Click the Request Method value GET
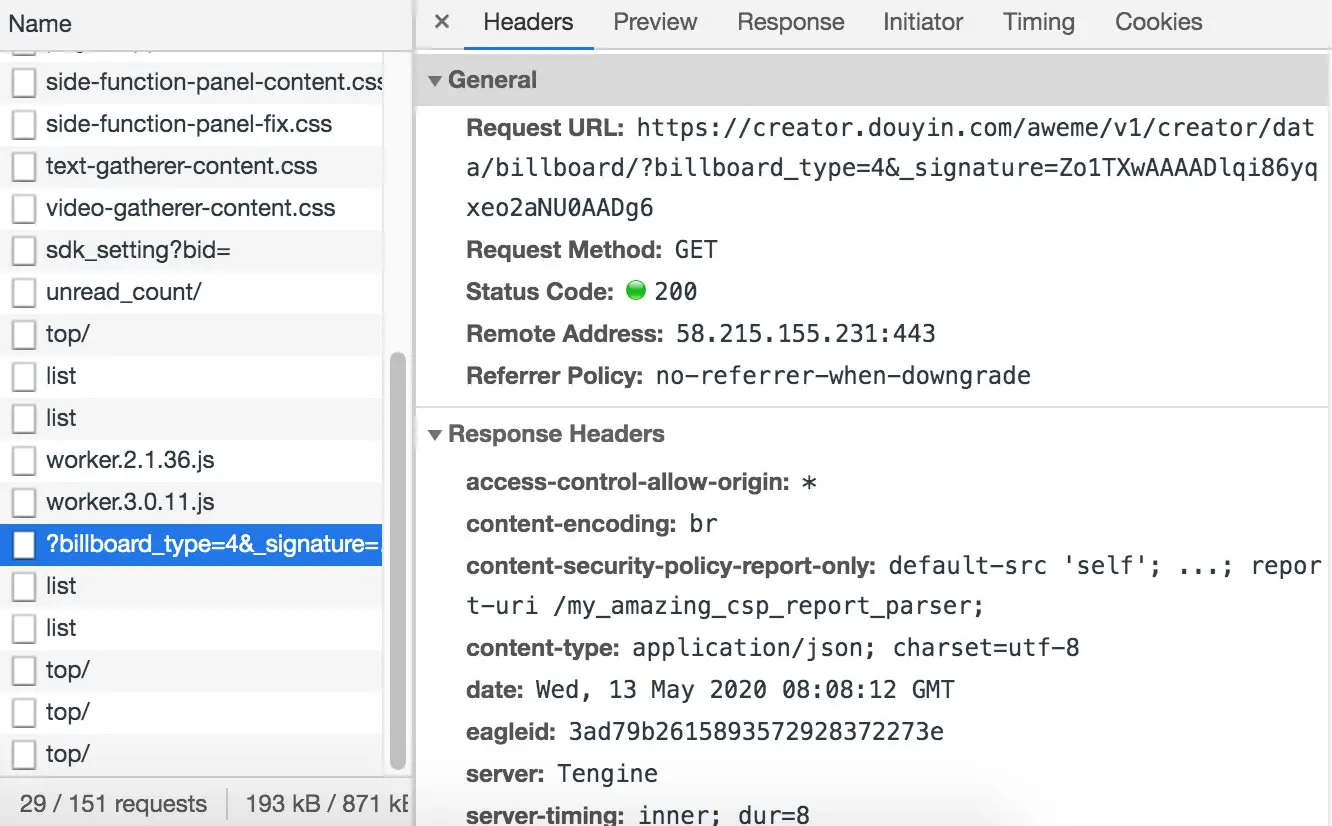Viewport: 1332px width, 826px height. pyautogui.click(x=696, y=250)
